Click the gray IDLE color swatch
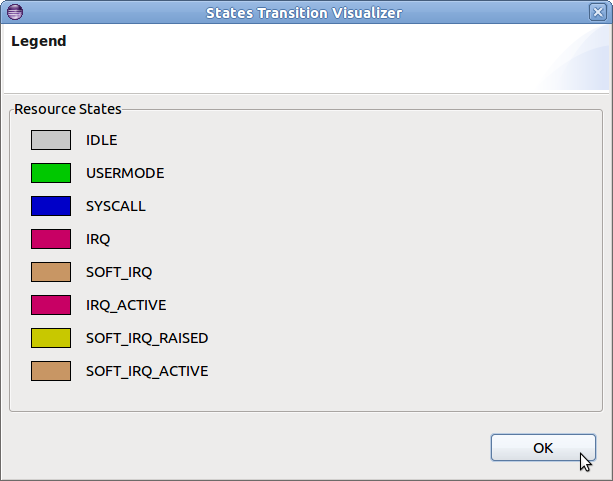613x481 pixels. [x=51, y=140]
